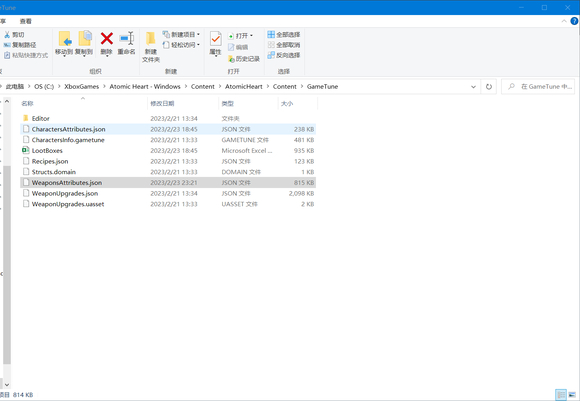Image resolution: width=580 pixels, height=401 pixels.
Task: Expand the chevron after XboxGames breadcrumb
Action: tap(104, 87)
